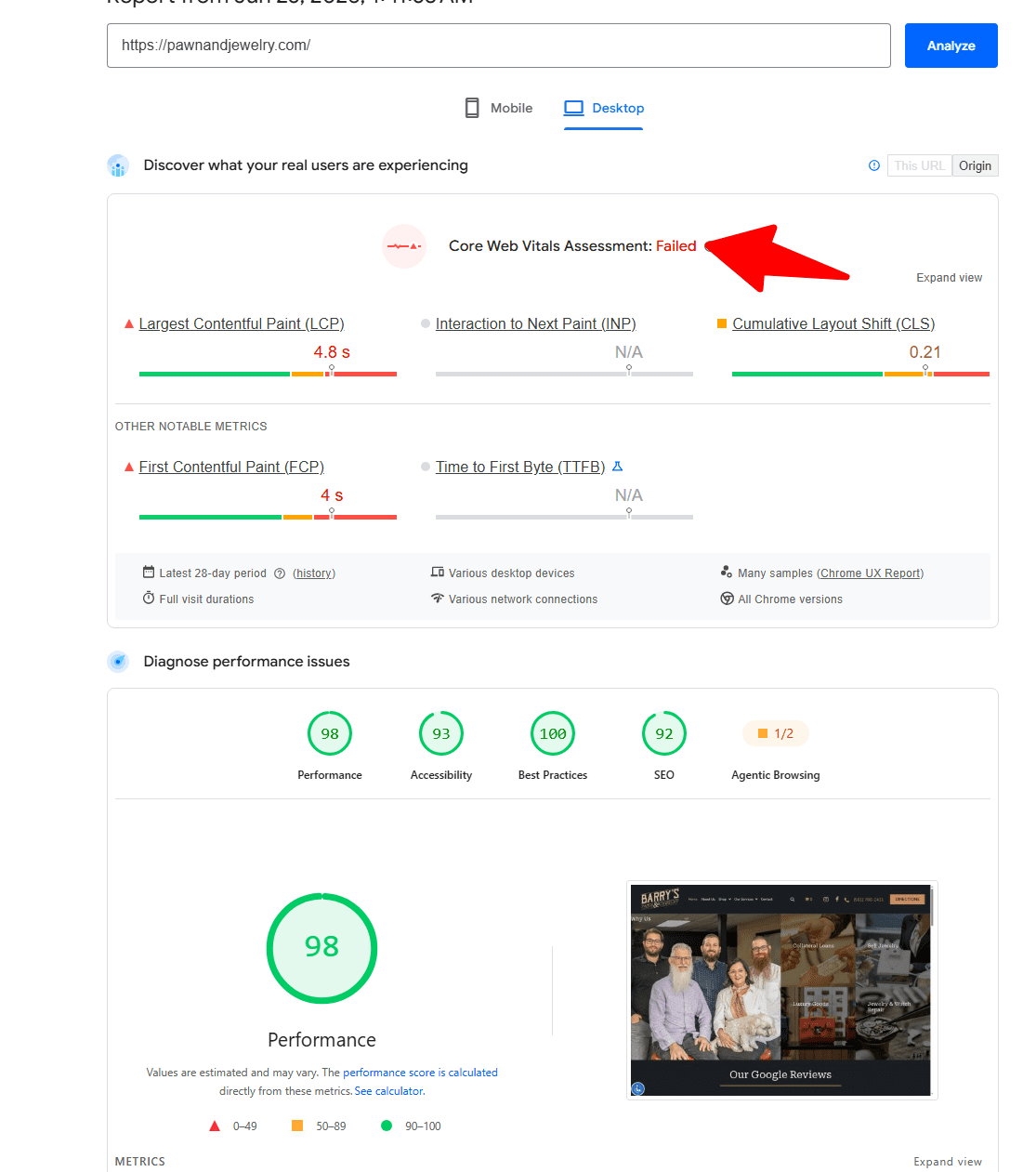Click the Cumulative Layout Shift distribution bar

point(860,374)
